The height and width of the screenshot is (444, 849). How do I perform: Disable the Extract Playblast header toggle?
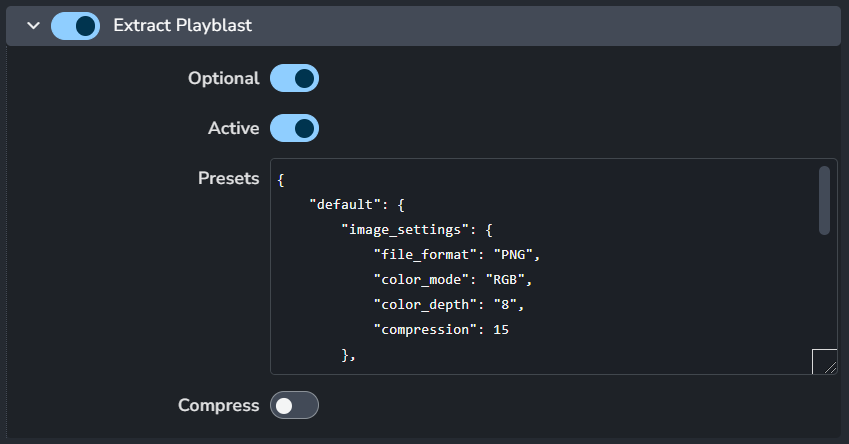click(76, 26)
